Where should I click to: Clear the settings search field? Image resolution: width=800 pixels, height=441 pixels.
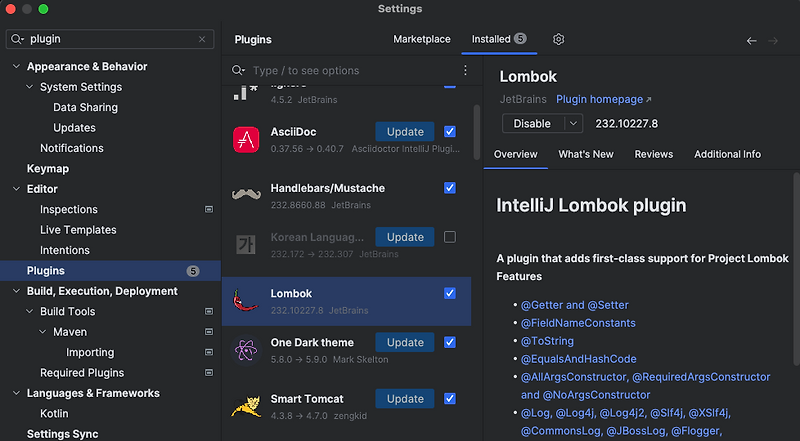203,39
